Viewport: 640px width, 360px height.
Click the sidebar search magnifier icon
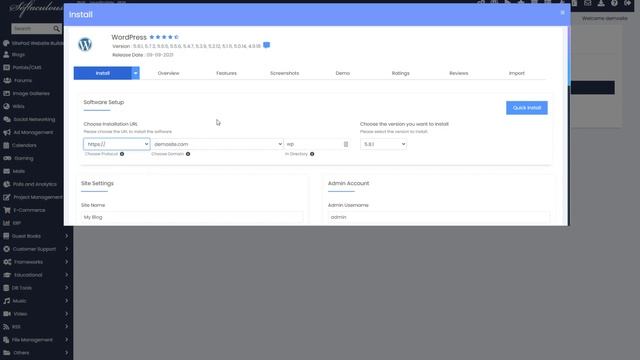56,29
